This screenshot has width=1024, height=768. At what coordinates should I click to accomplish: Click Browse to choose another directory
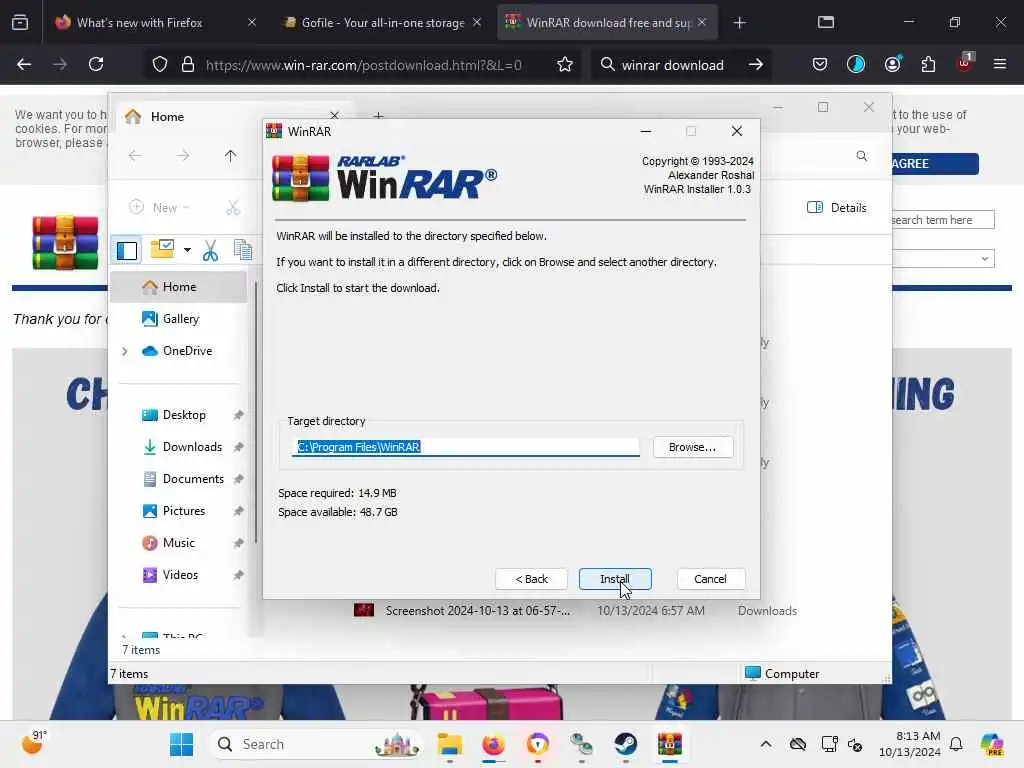692,447
